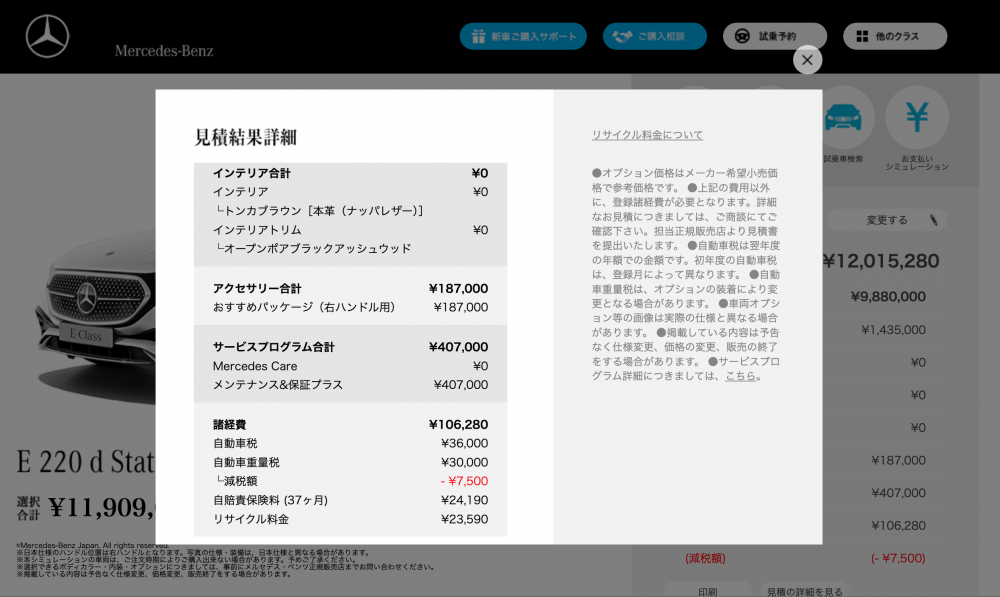
Task: Click 自動車重量税 ¥30,000 row
Action: point(350,462)
